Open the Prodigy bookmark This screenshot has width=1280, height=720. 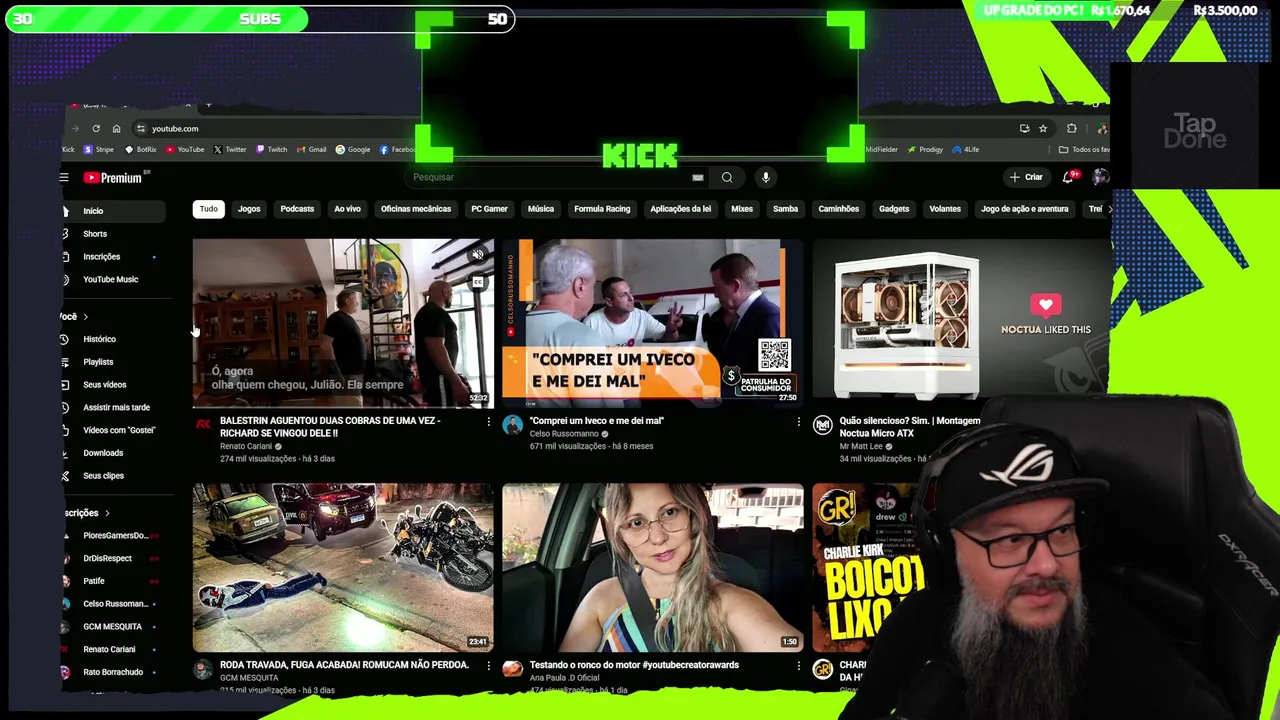925,149
